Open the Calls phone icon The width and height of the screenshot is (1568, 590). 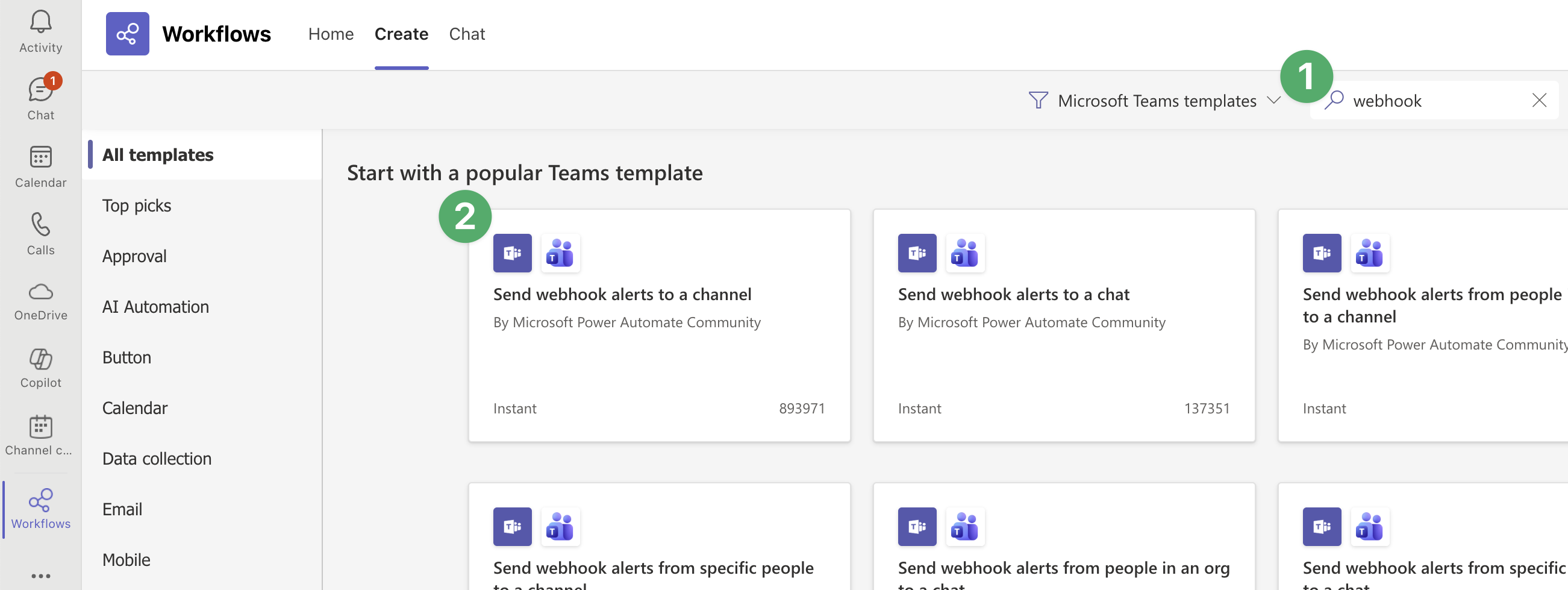point(40,233)
